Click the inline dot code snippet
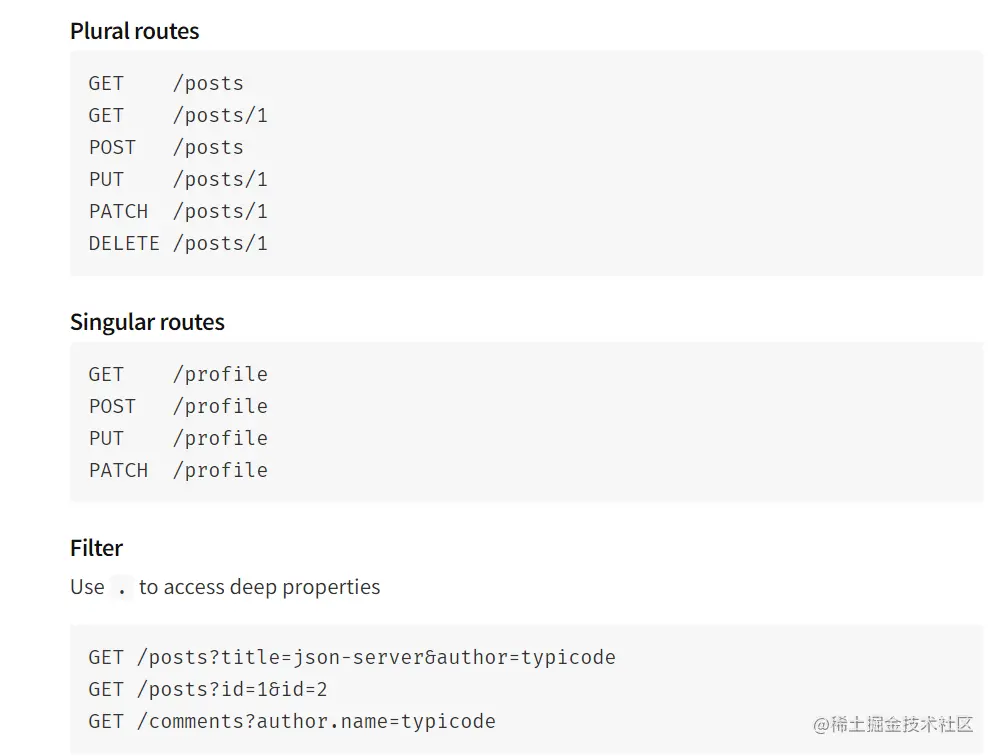Image resolution: width=995 pixels, height=756 pixels. click(x=121, y=588)
